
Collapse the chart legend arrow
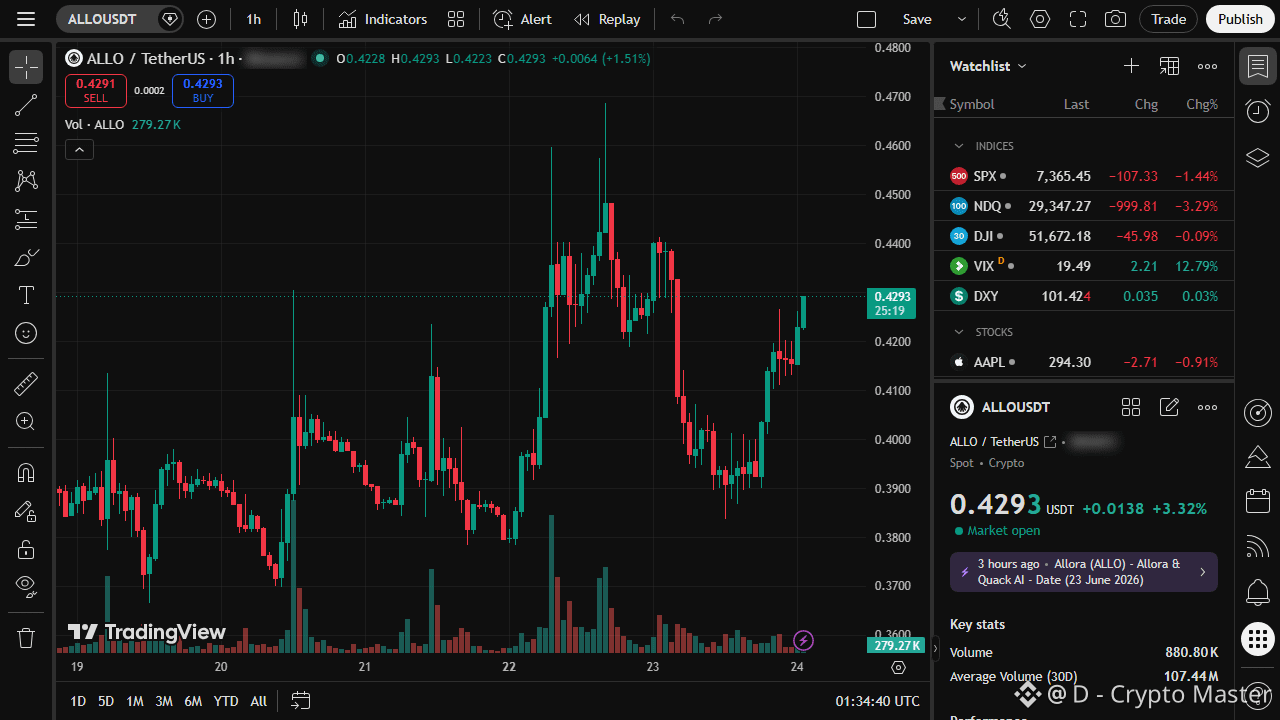click(79, 150)
